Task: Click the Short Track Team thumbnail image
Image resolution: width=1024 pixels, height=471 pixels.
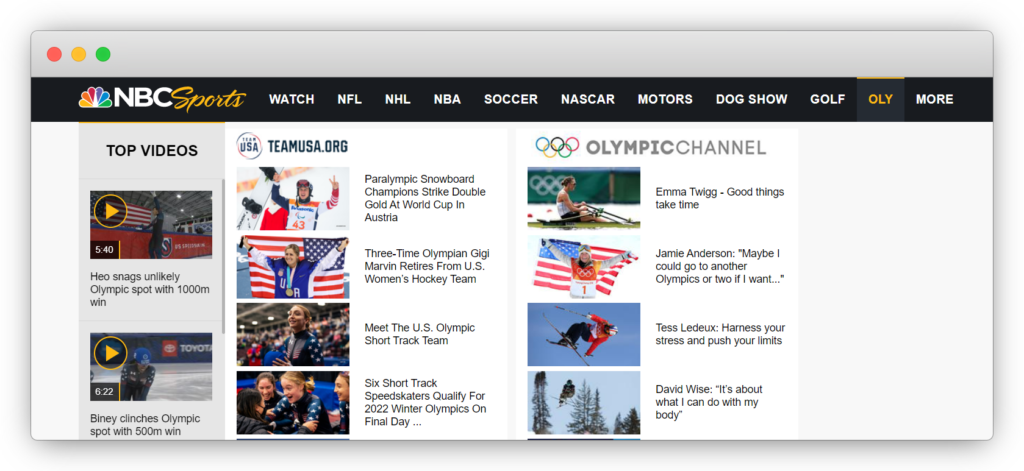Action: (x=293, y=334)
